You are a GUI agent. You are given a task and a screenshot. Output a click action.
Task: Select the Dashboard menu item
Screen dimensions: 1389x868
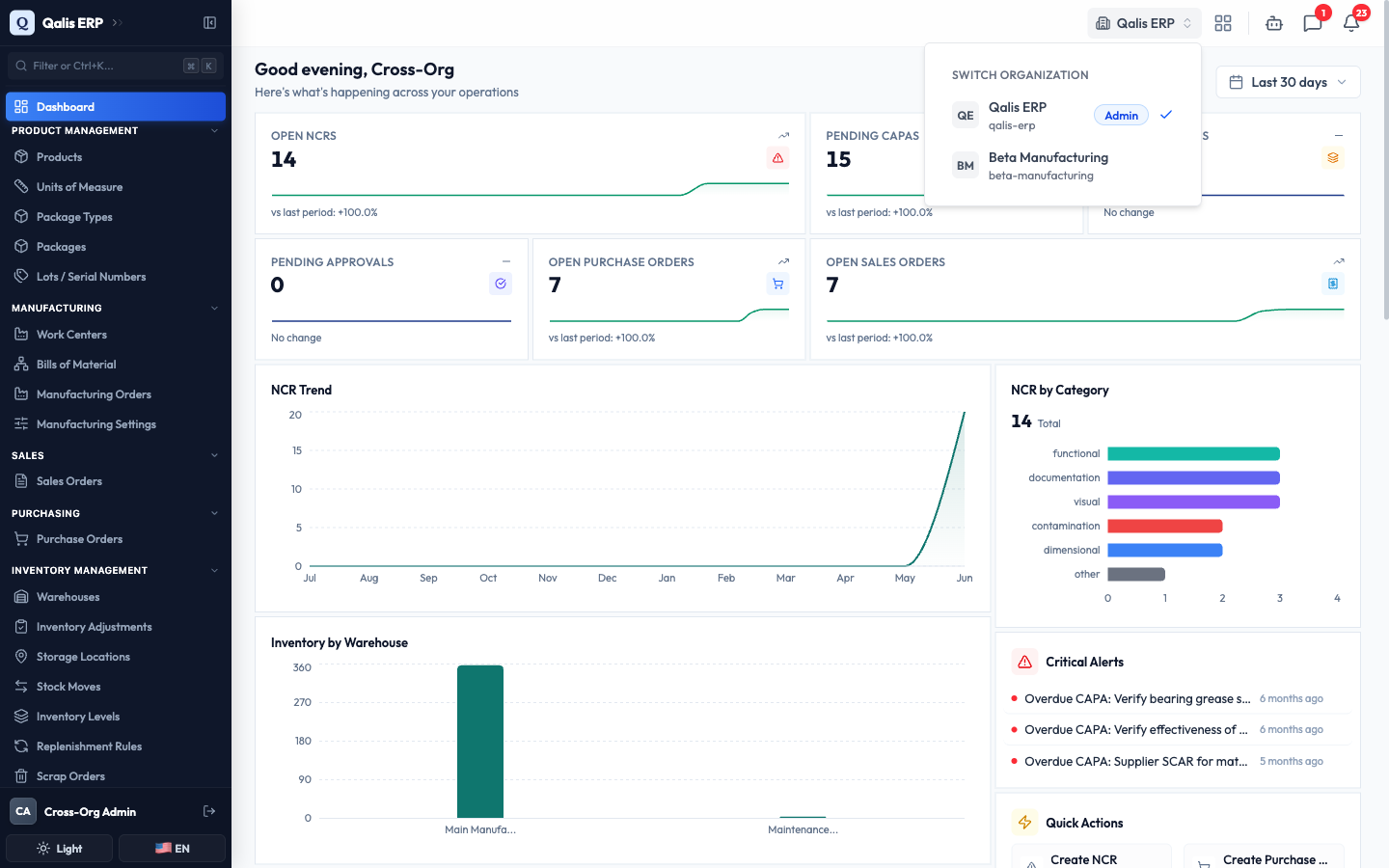[x=116, y=107]
